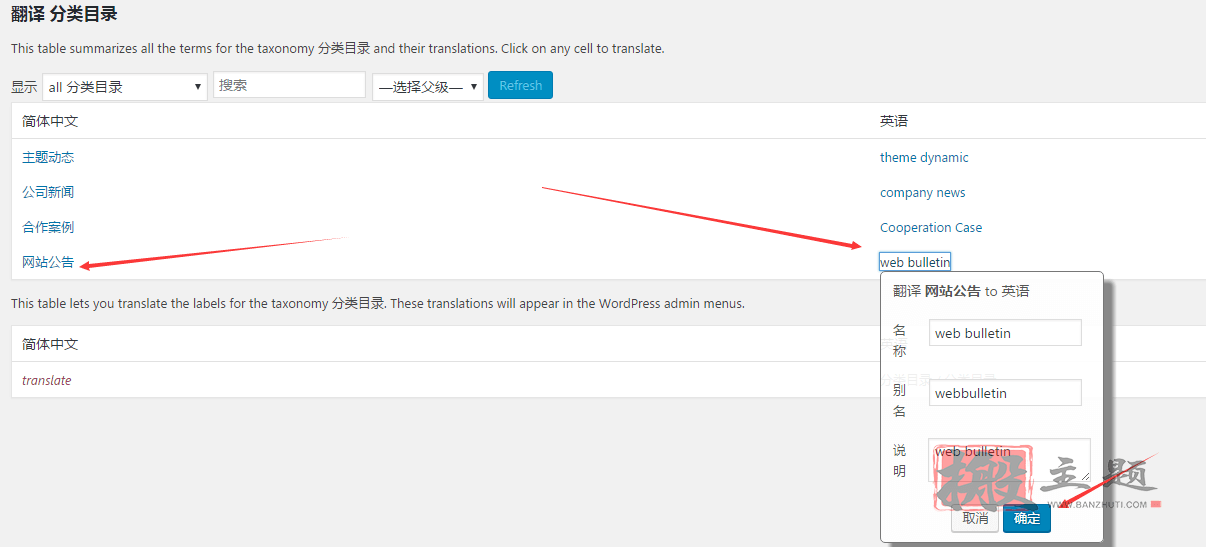
Task: Click the 简体中文 header of terms table
Action: (50, 121)
